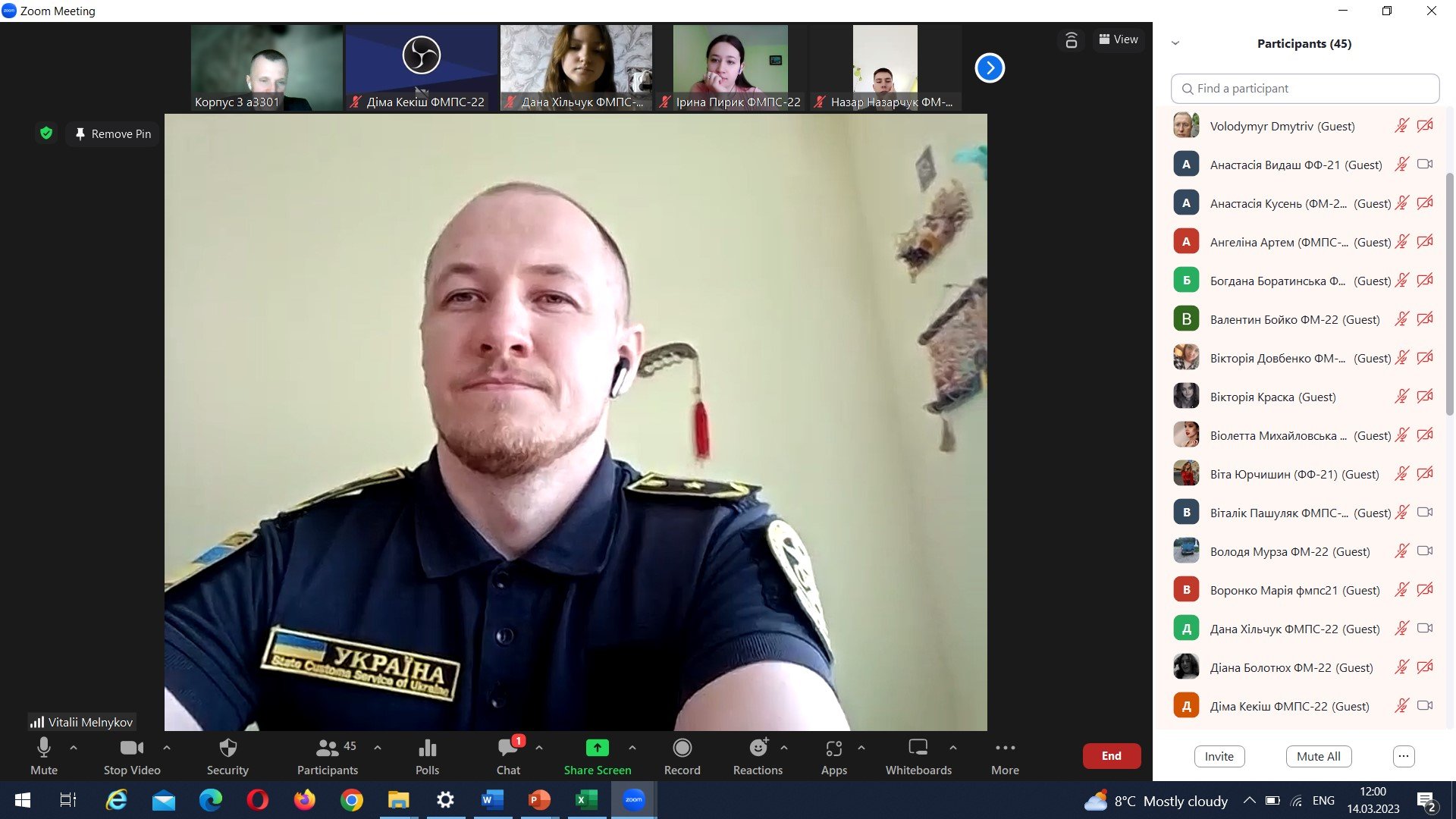Open audio options arrow beside Mute
The height and width of the screenshot is (819, 1456).
(74, 748)
